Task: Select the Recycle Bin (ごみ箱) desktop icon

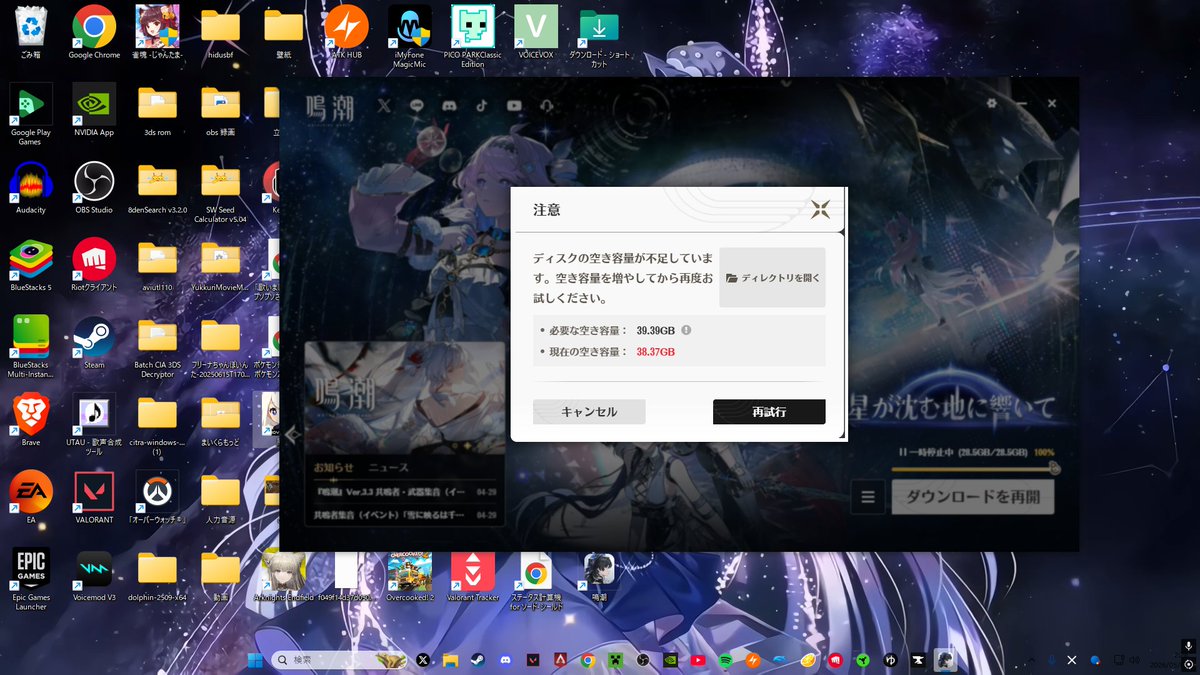Action: 31,34
